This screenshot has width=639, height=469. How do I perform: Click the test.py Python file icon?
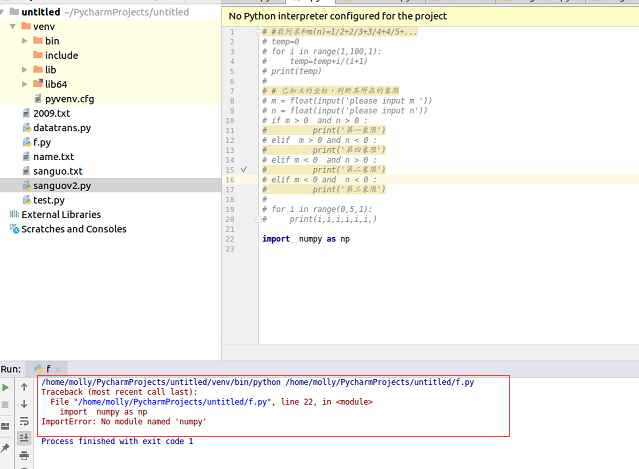pos(26,200)
